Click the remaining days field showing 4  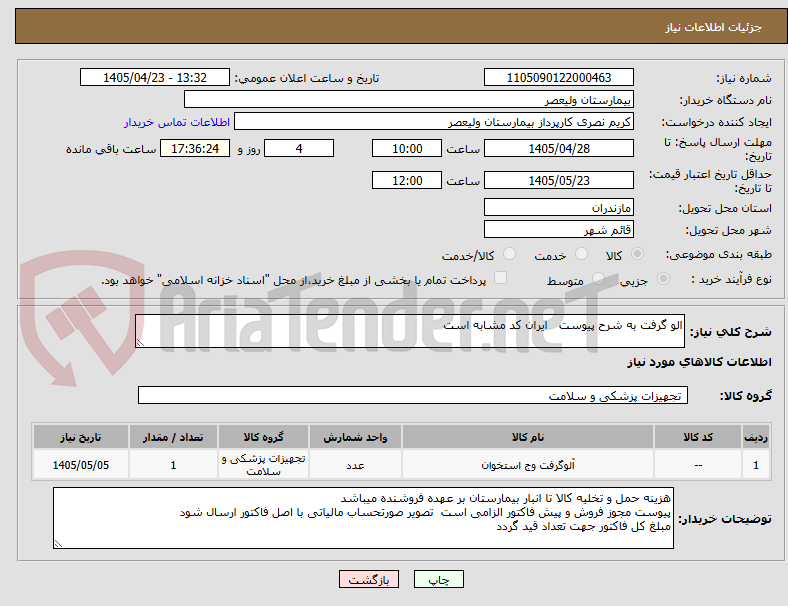[299, 149]
